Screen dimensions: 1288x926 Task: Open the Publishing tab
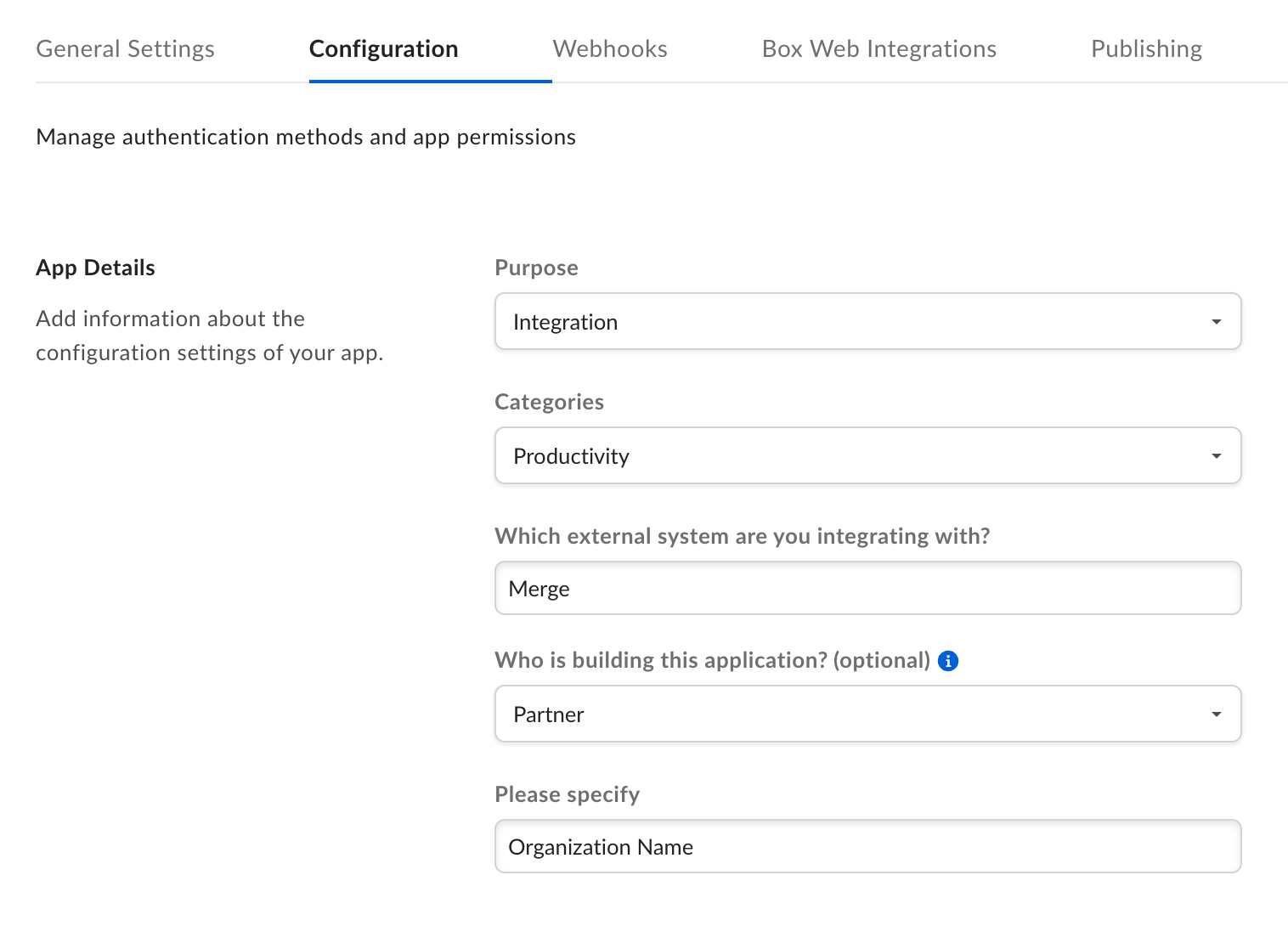(1145, 49)
